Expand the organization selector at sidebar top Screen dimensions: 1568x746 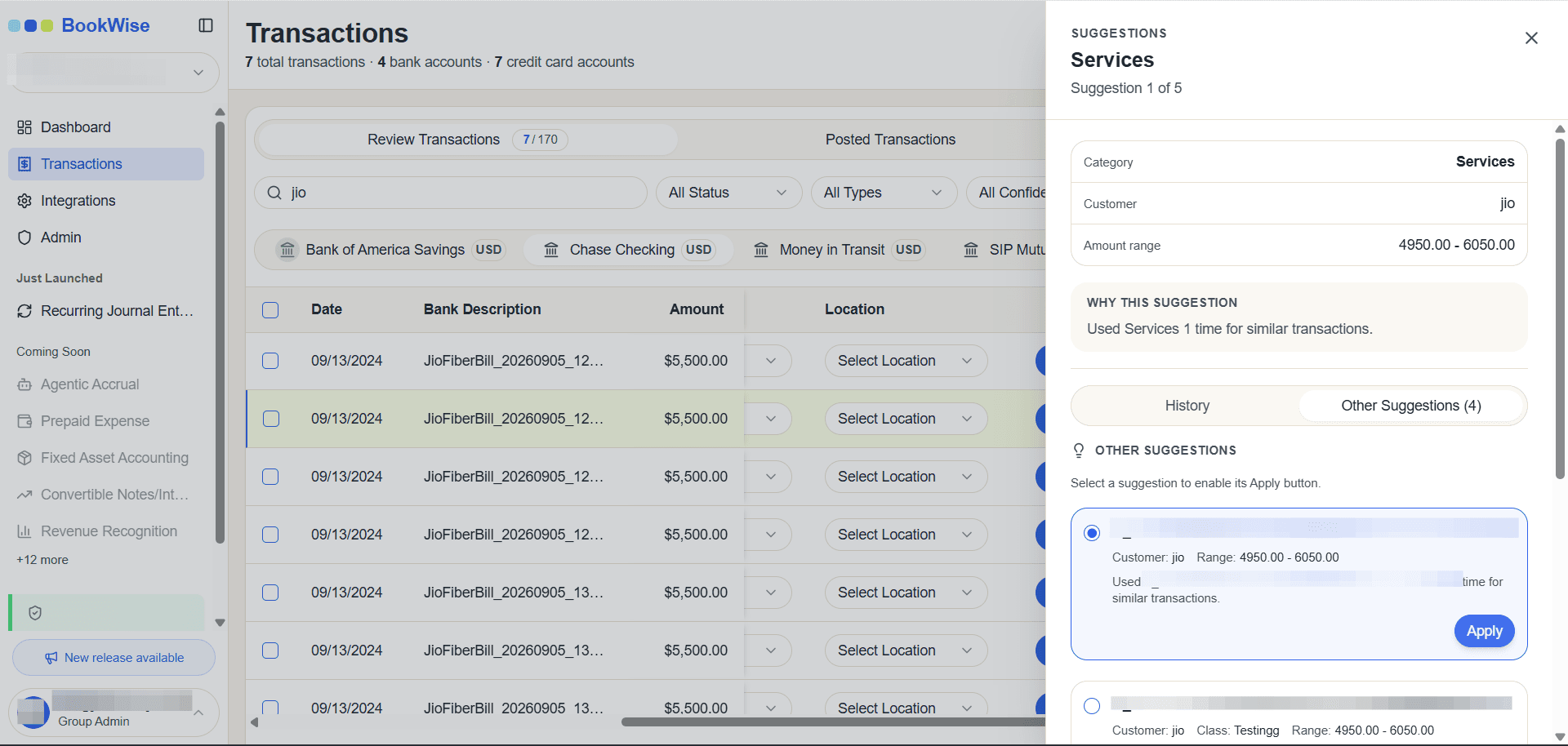pos(114,73)
